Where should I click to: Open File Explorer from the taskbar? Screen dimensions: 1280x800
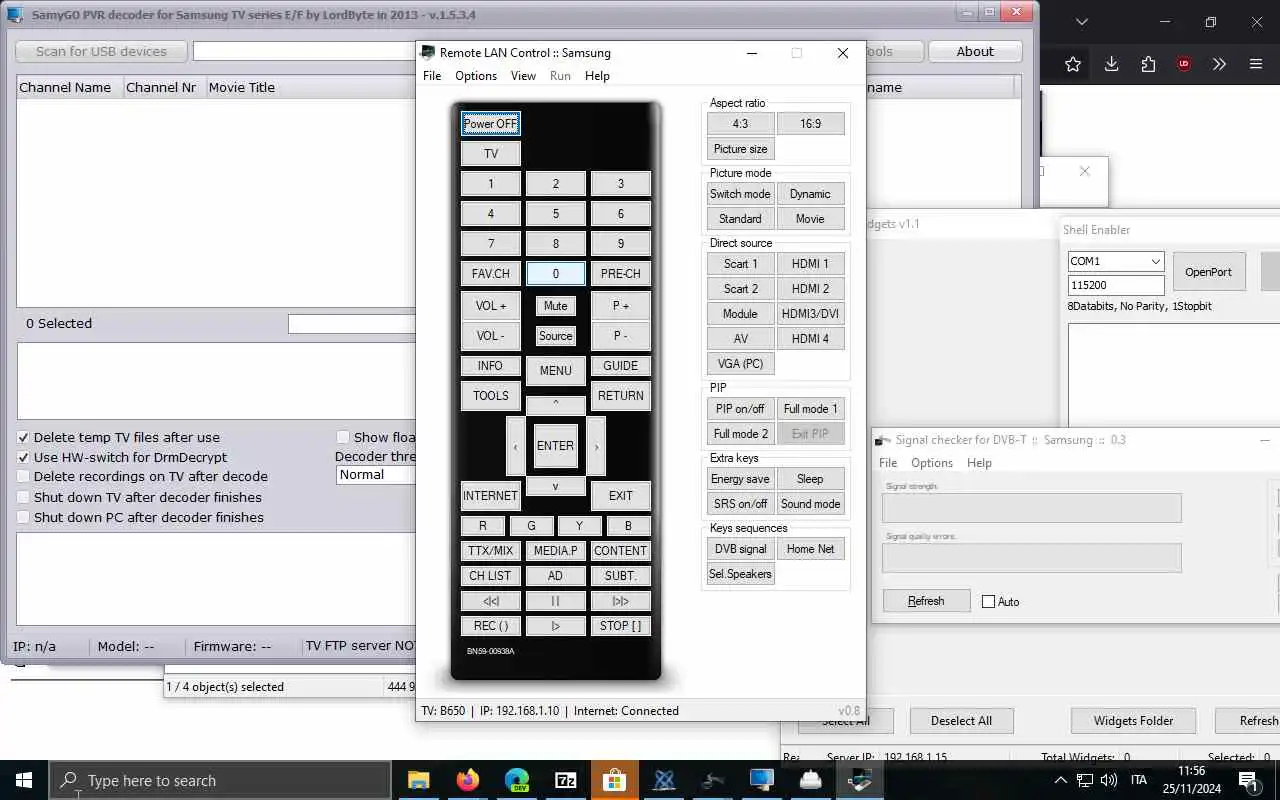tap(419, 780)
